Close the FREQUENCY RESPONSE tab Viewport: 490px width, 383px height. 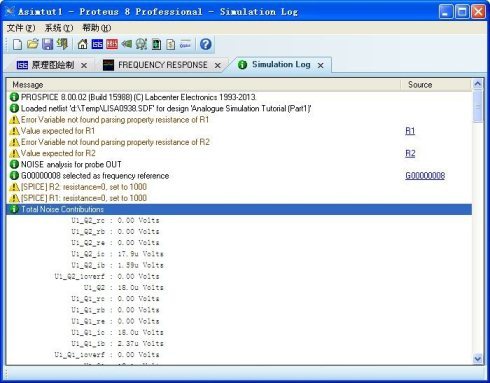pyautogui.click(x=218, y=66)
